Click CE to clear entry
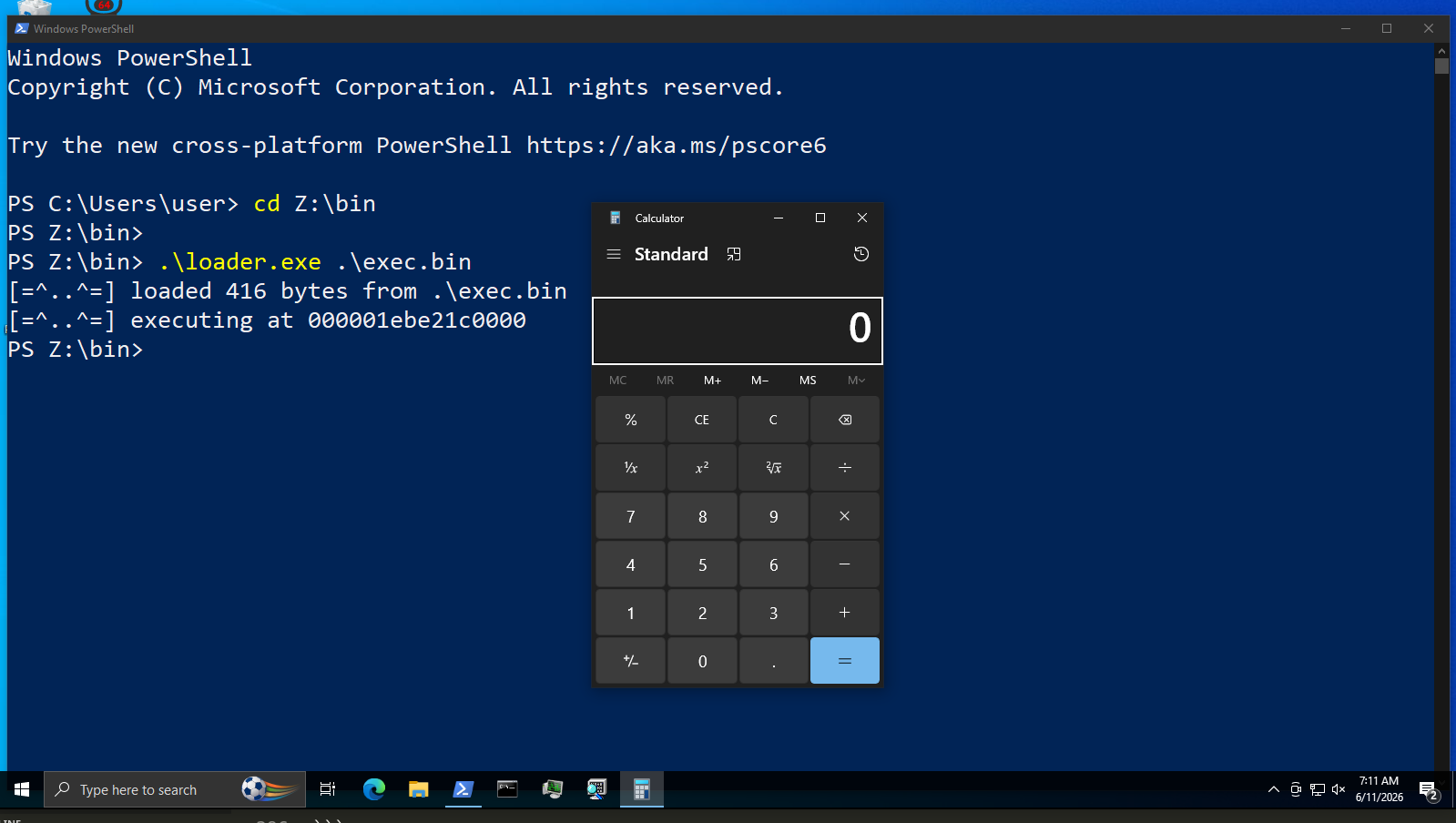Viewport: 1456px width, 823px height. pos(702,420)
